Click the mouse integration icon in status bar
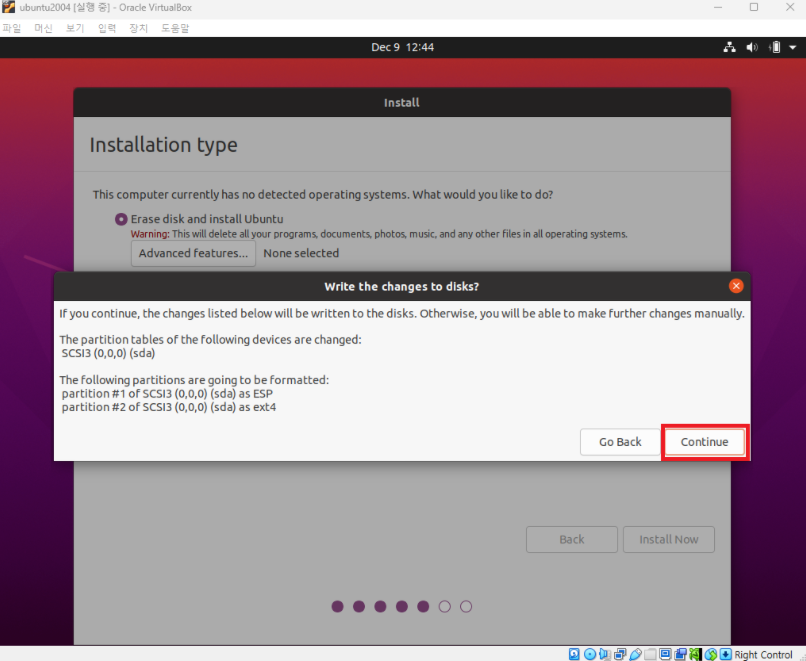Viewport: 806px width, 661px height. 711,654
